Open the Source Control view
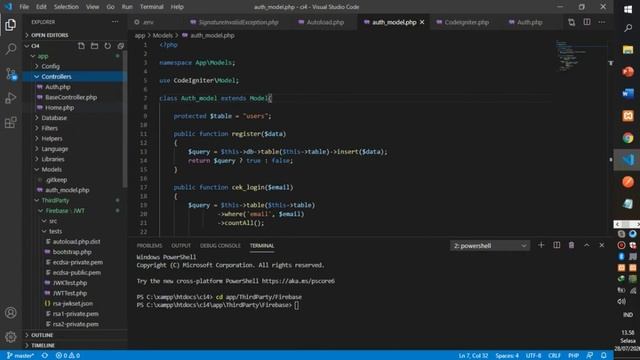Viewport: 640px width, 360px height. pos(11,74)
